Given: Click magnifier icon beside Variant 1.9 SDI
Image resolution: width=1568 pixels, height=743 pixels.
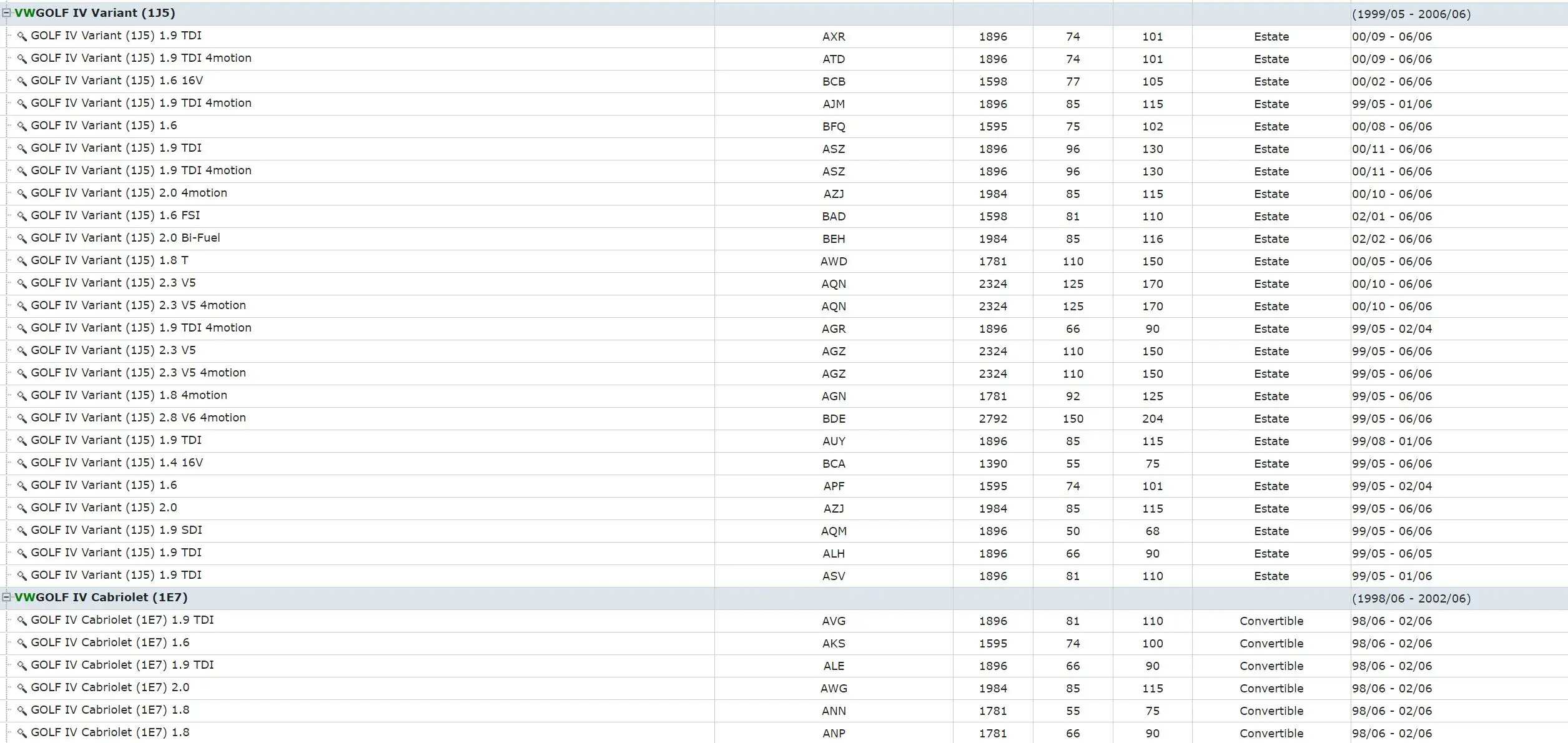Looking at the screenshot, I should pyautogui.click(x=22, y=531).
